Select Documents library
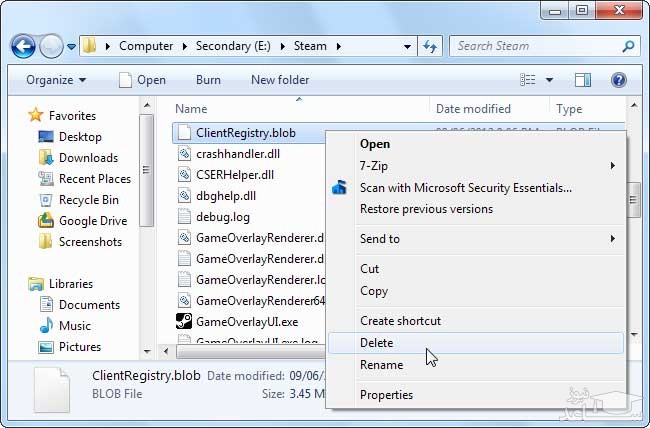 [x=80, y=304]
